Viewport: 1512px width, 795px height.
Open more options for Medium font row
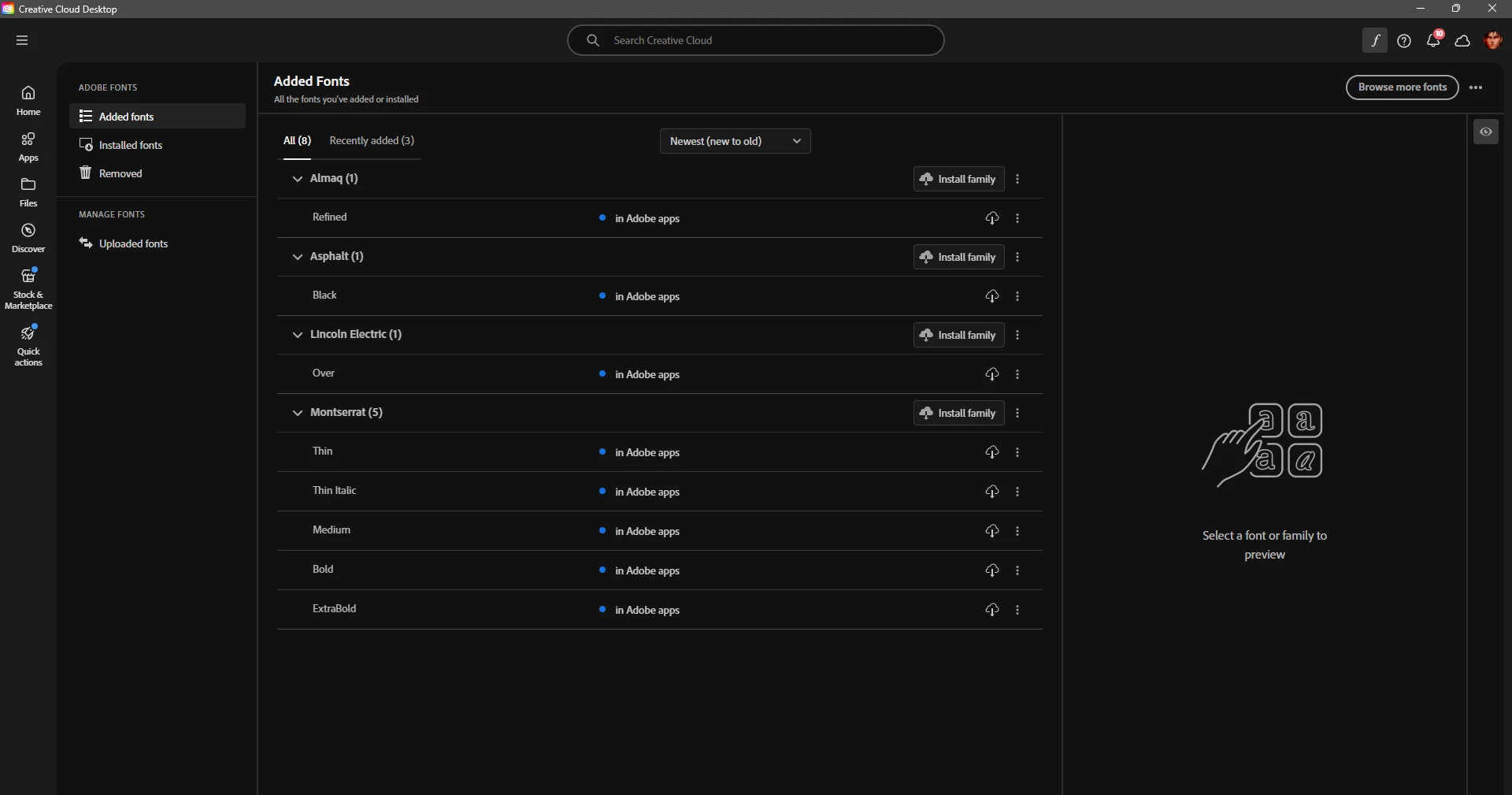pyautogui.click(x=1017, y=531)
